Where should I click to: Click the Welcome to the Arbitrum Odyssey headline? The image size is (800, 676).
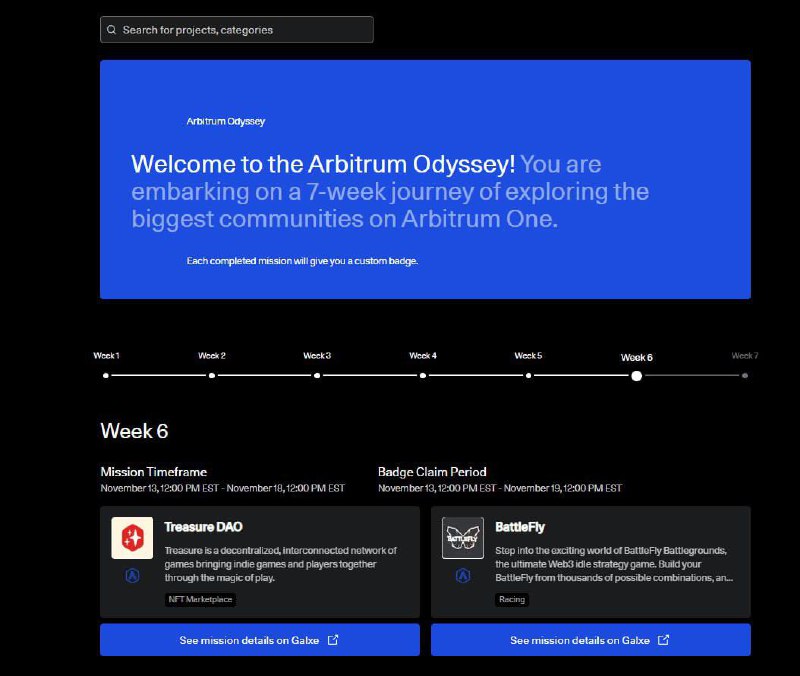pyautogui.click(x=390, y=191)
